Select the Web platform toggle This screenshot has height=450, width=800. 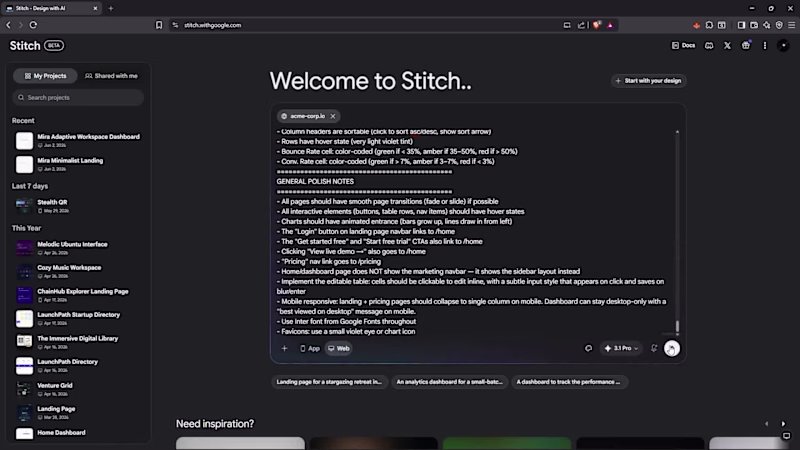[x=338, y=348]
